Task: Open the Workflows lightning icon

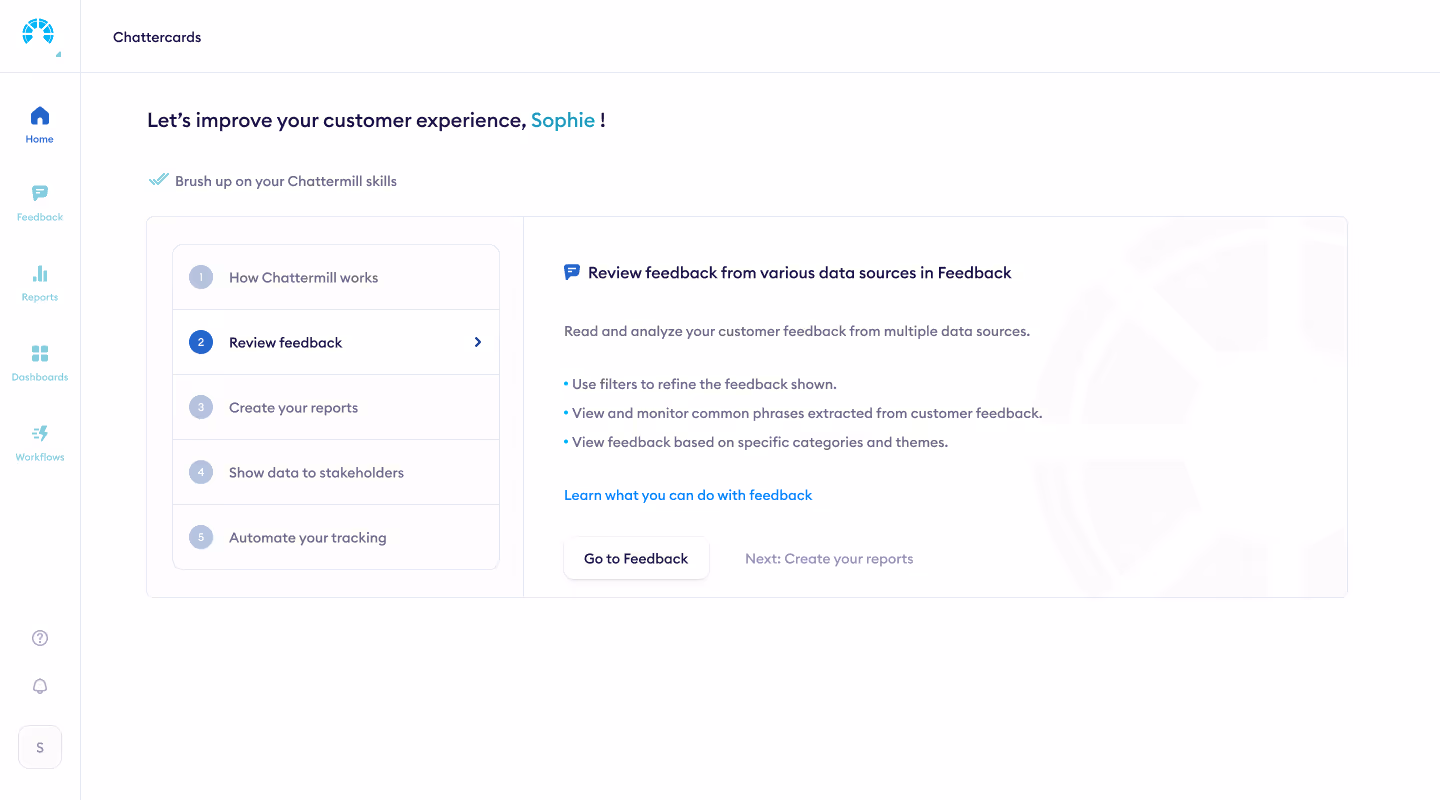Action: point(40,433)
